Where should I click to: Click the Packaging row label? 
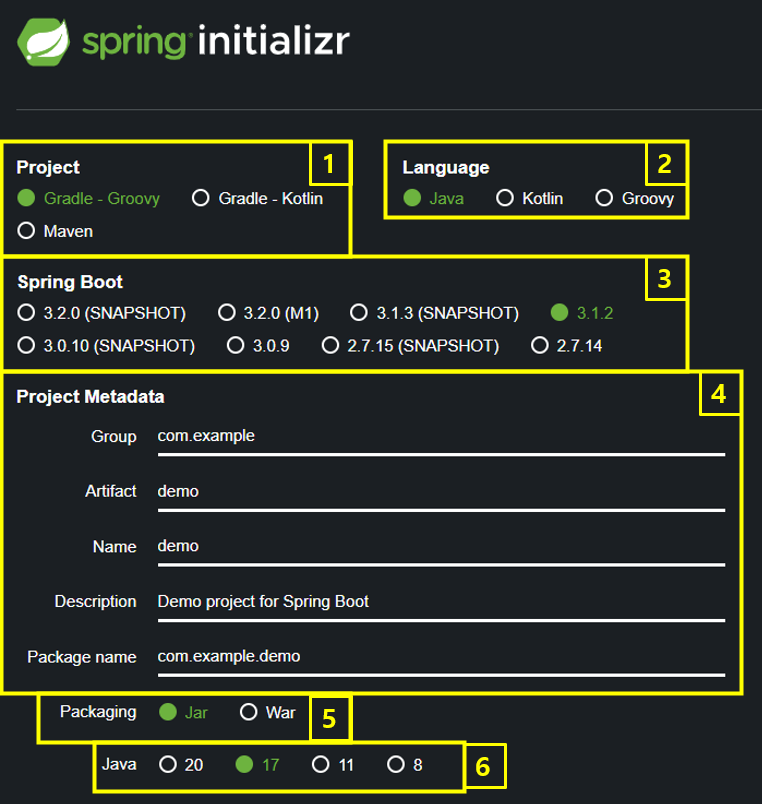(98, 712)
